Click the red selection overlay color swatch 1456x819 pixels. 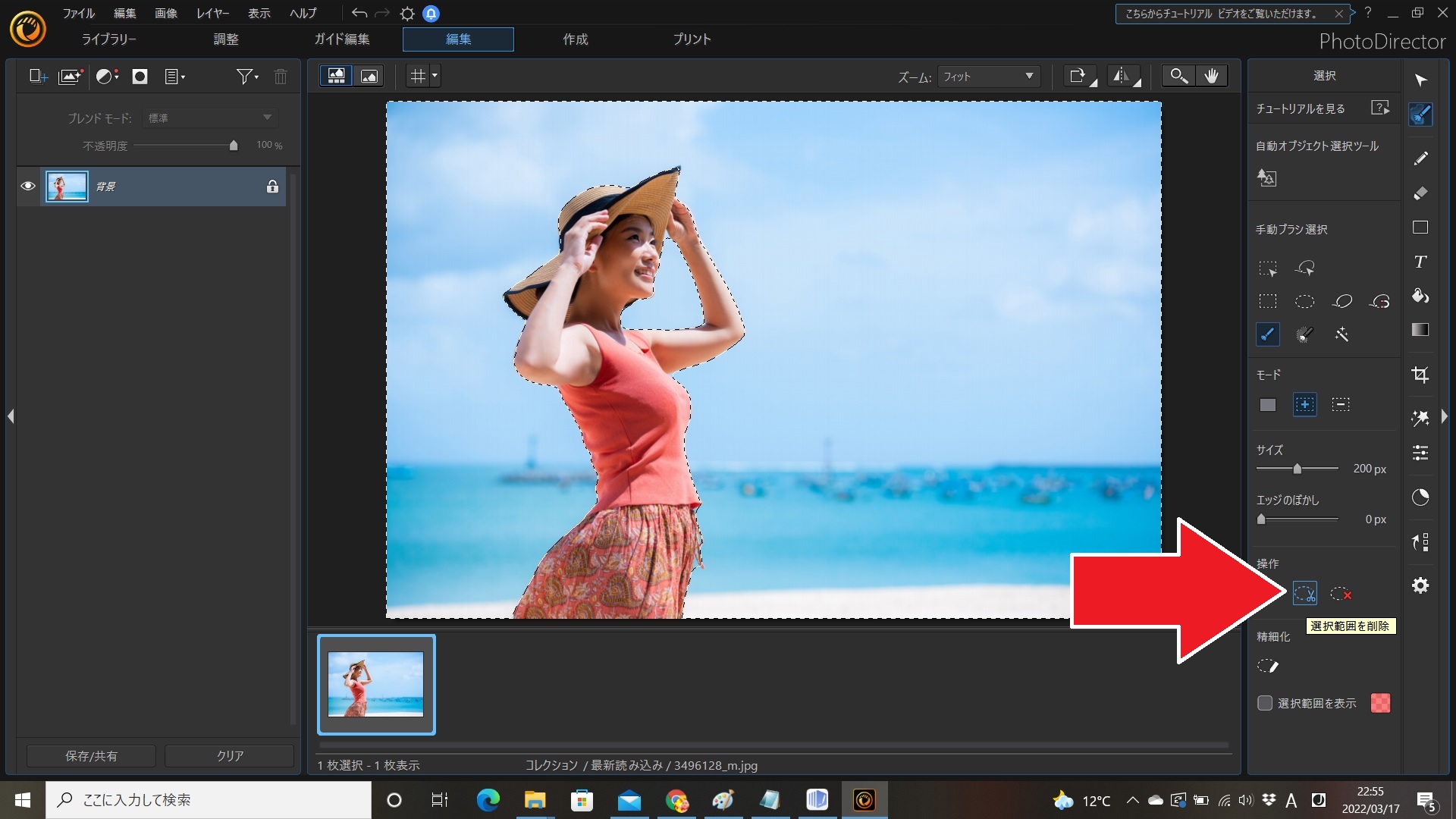[1380, 703]
